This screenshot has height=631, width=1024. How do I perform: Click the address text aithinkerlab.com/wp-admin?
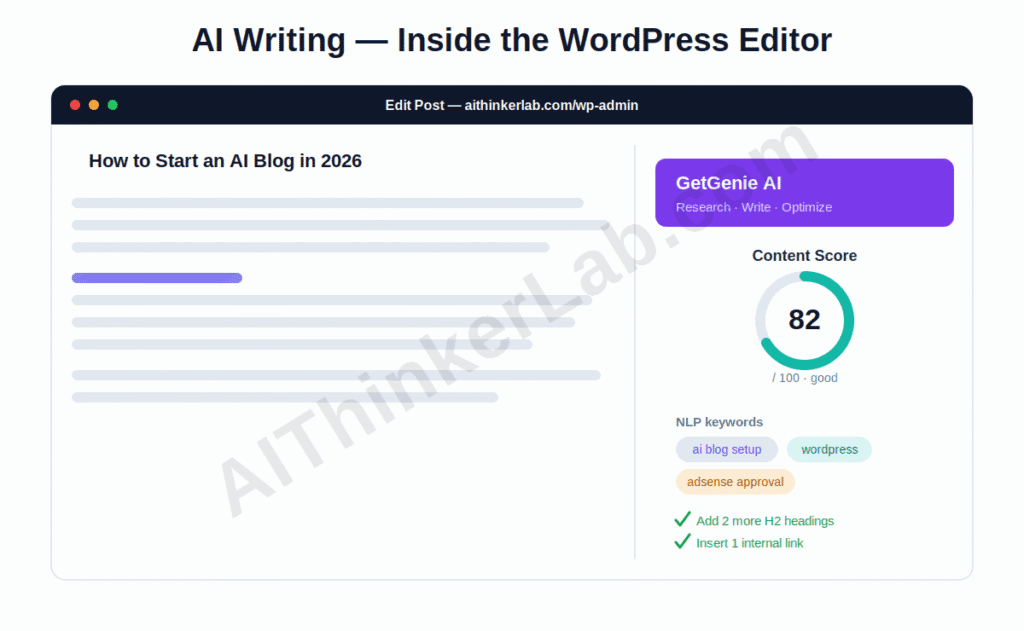tap(551, 105)
